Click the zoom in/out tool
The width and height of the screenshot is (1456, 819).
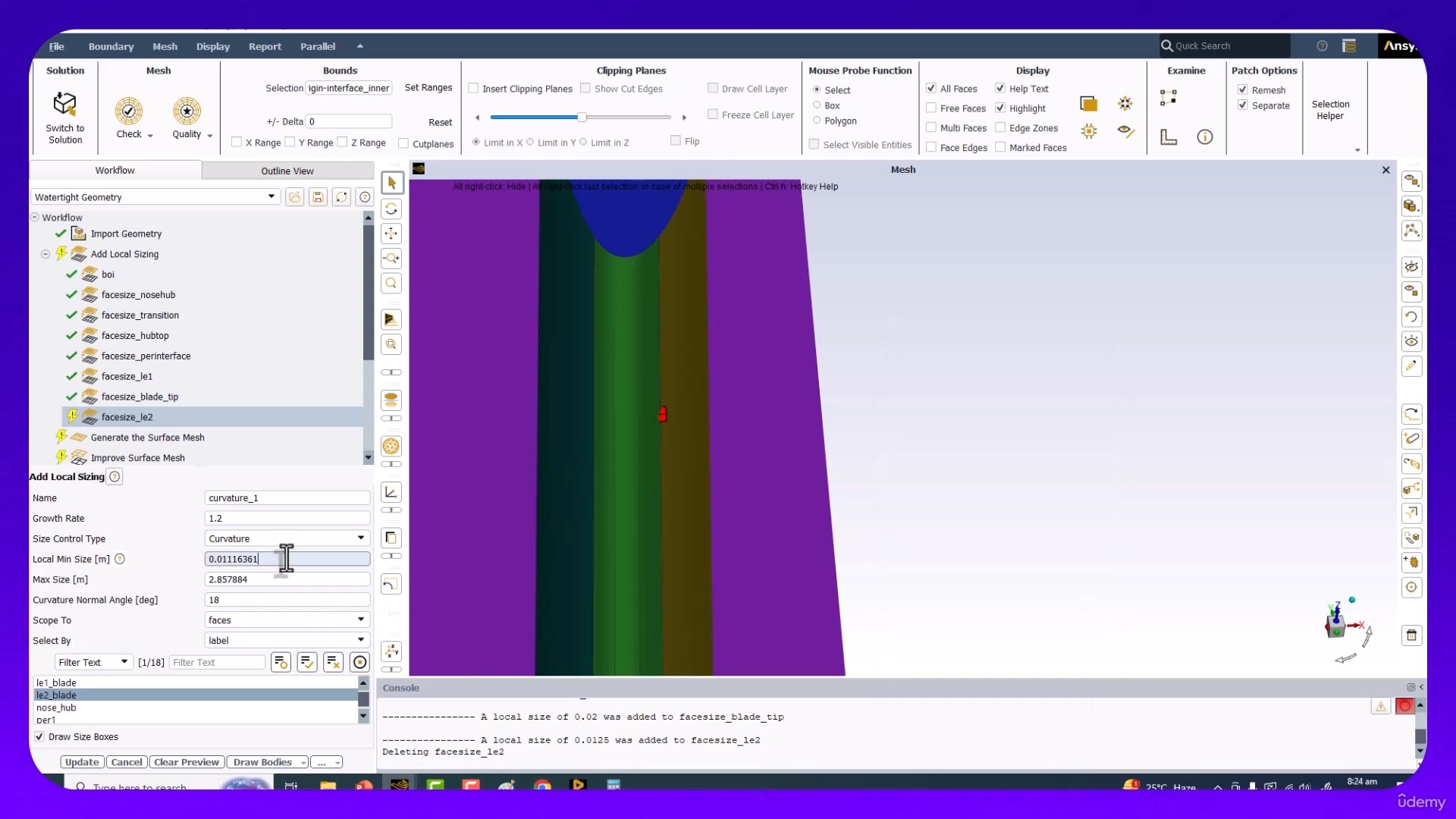tap(391, 259)
